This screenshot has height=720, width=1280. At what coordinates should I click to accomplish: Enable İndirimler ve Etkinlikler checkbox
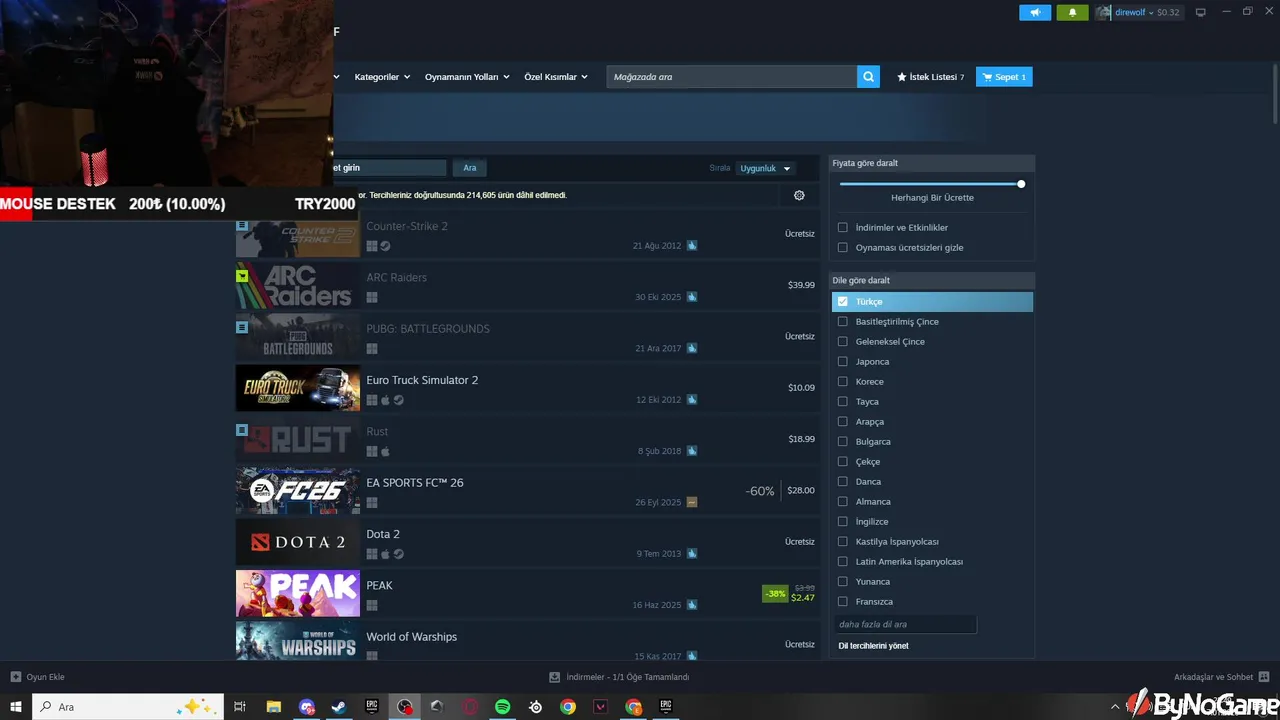pyautogui.click(x=843, y=227)
